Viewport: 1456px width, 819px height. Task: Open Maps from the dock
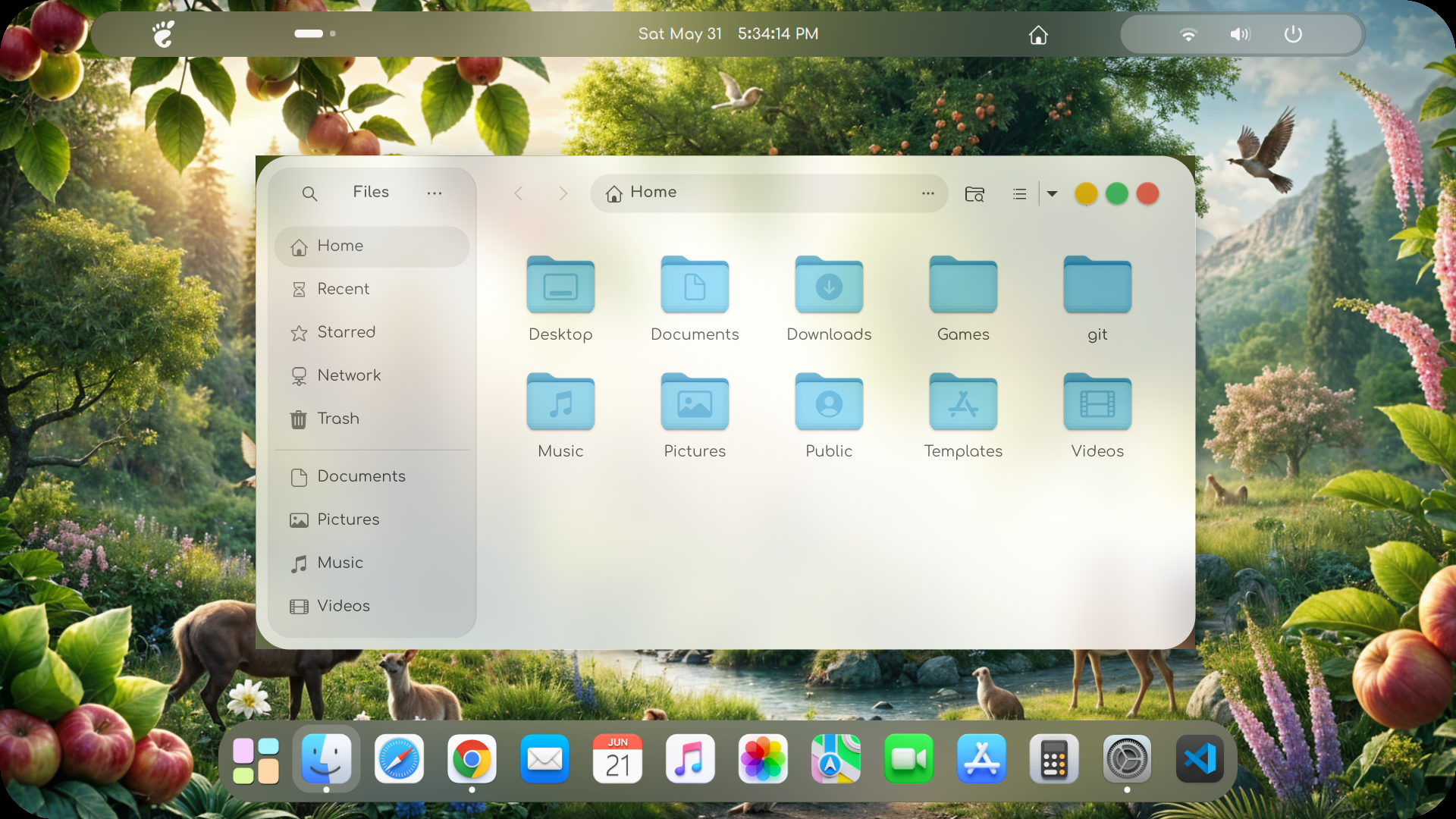(836, 759)
